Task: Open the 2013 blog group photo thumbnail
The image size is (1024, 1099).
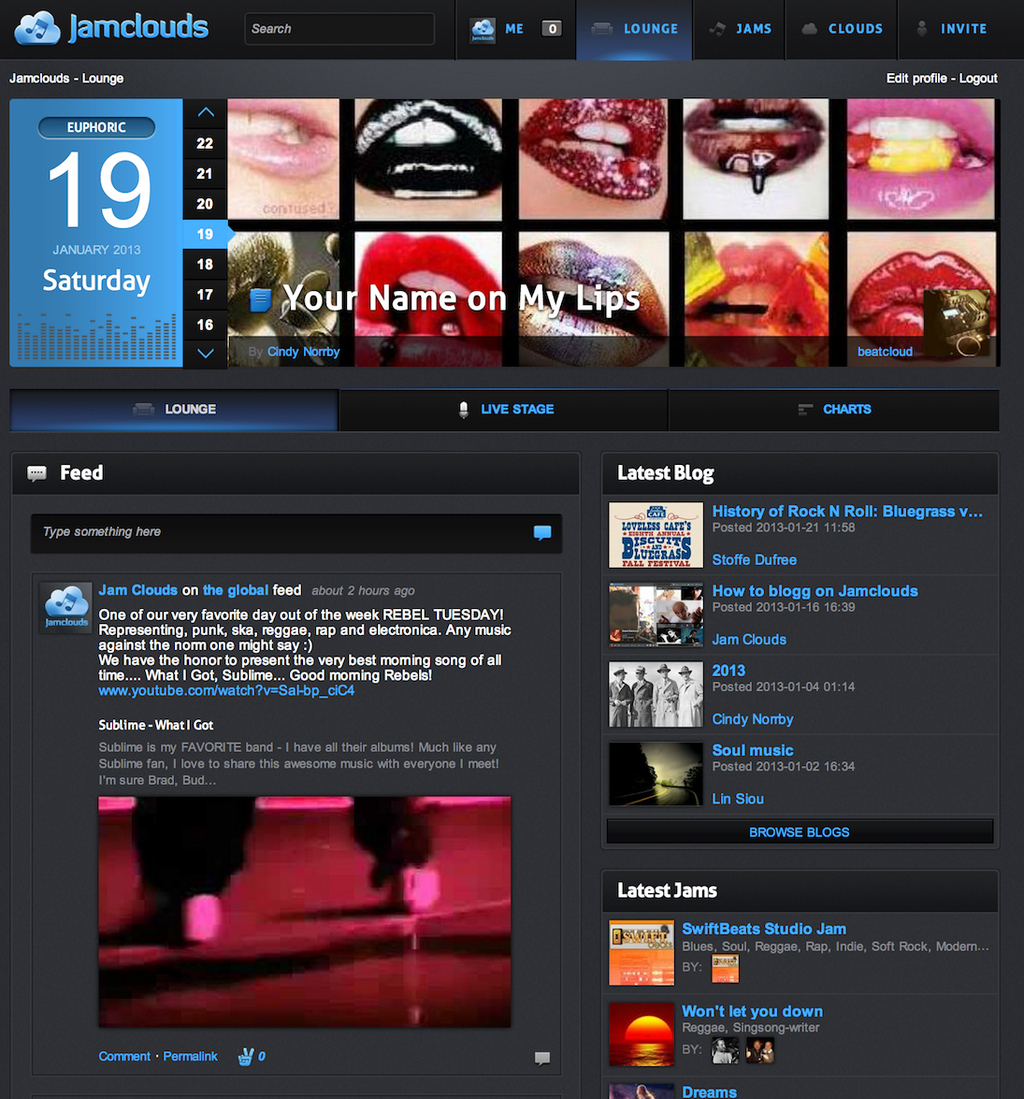Action: (655, 694)
